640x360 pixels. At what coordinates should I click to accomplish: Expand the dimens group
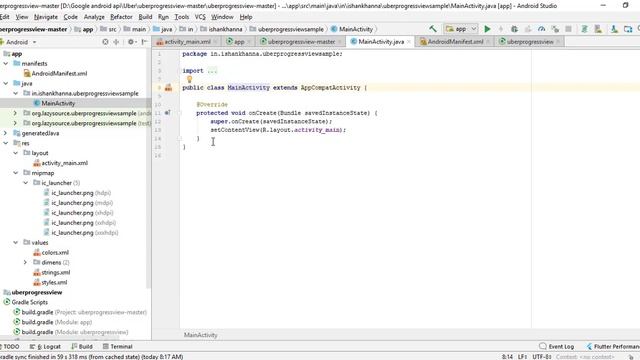(x=25, y=262)
